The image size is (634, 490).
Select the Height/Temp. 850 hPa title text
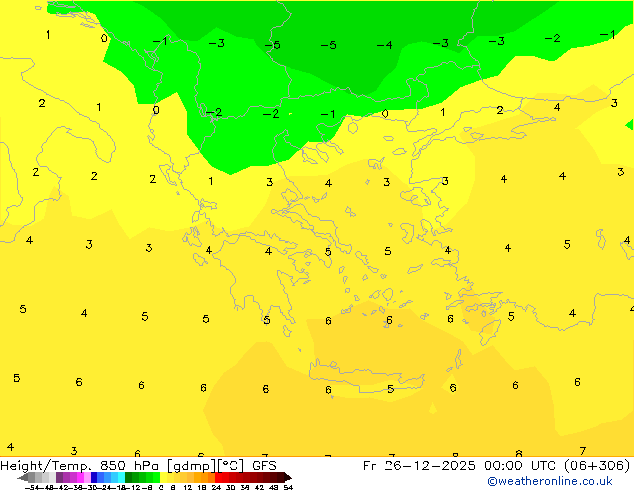(x=79, y=466)
